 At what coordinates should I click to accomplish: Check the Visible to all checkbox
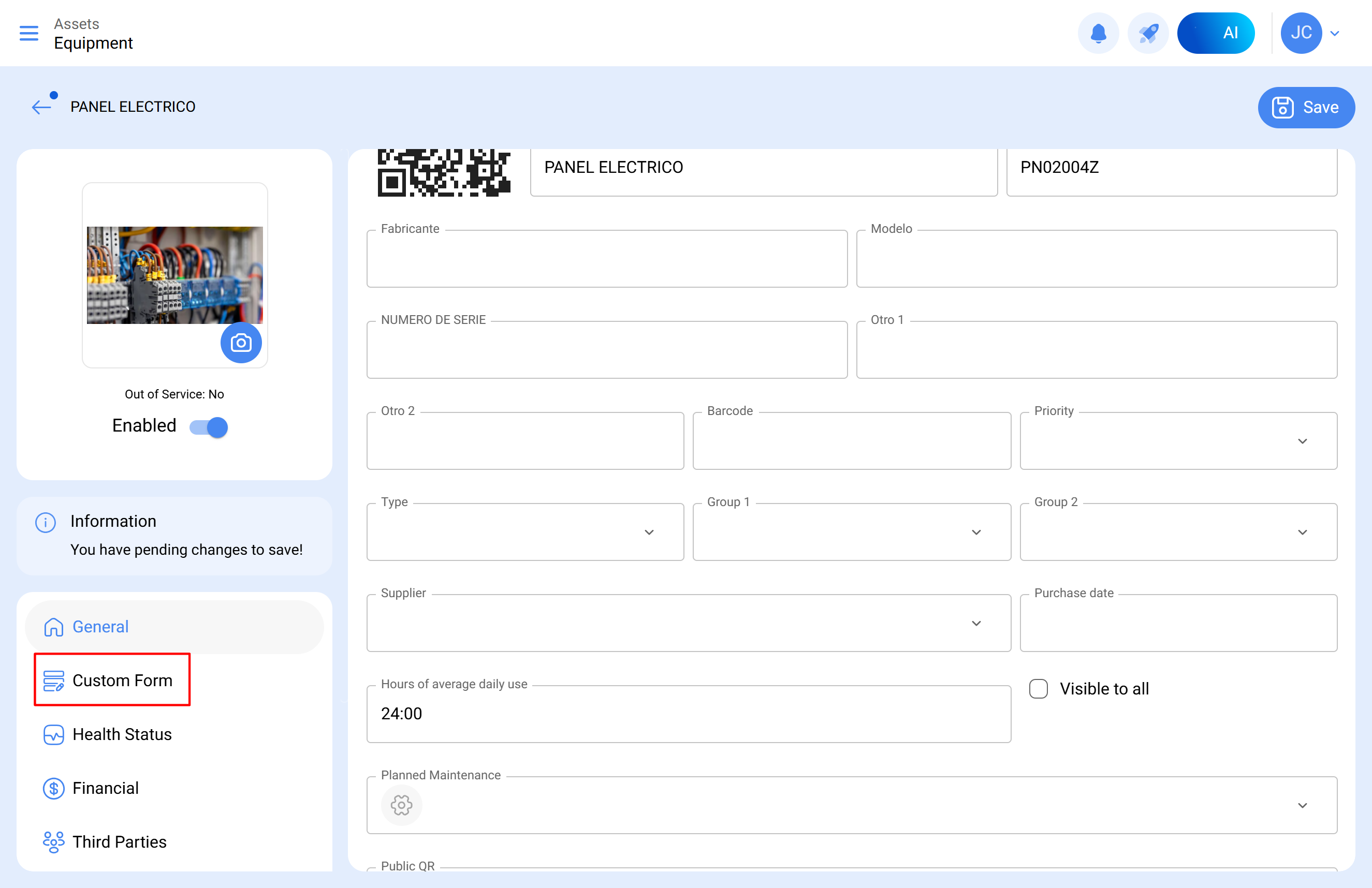pyautogui.click(x=1038, y=689)
